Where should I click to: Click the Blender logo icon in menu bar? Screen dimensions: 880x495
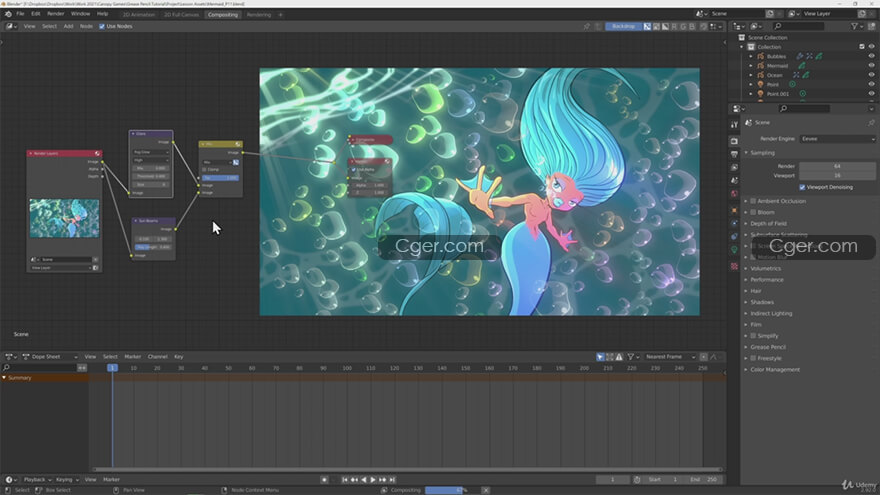[x=7, y=14]
